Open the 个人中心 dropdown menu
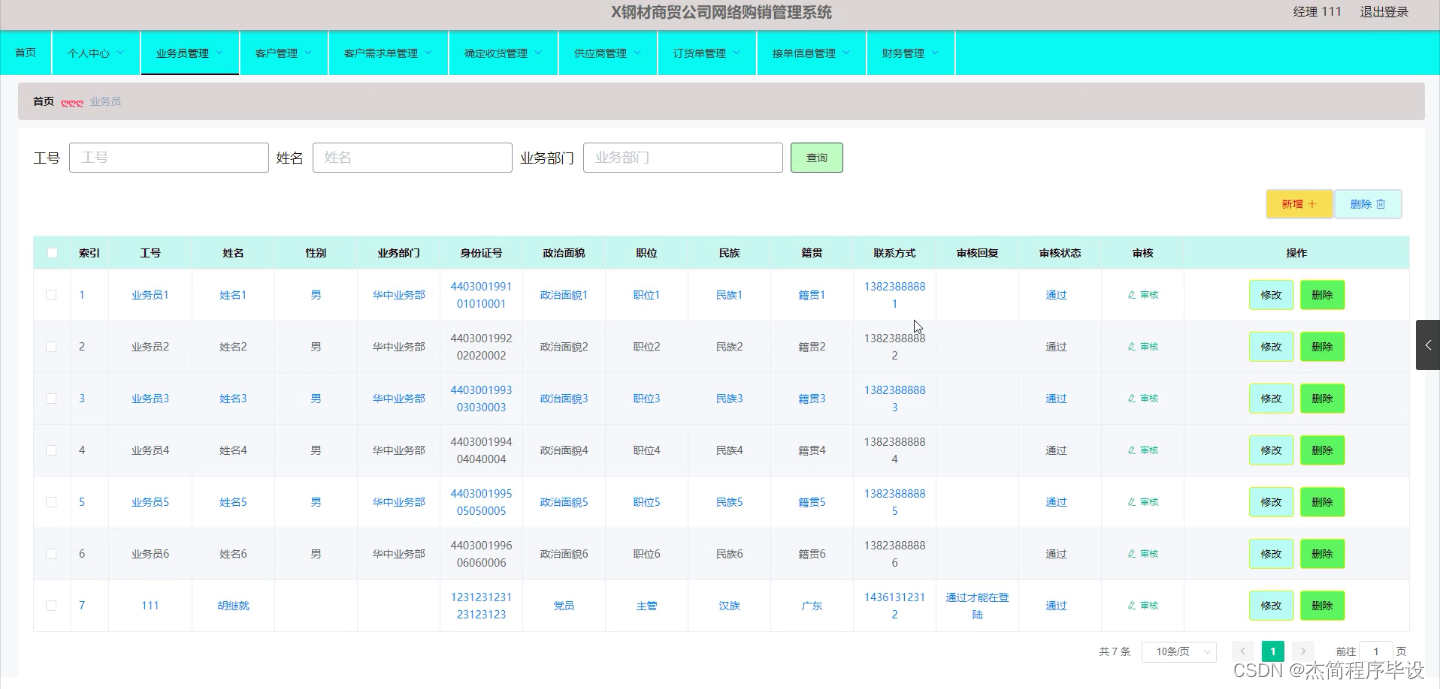 click(x=96, y=53)
